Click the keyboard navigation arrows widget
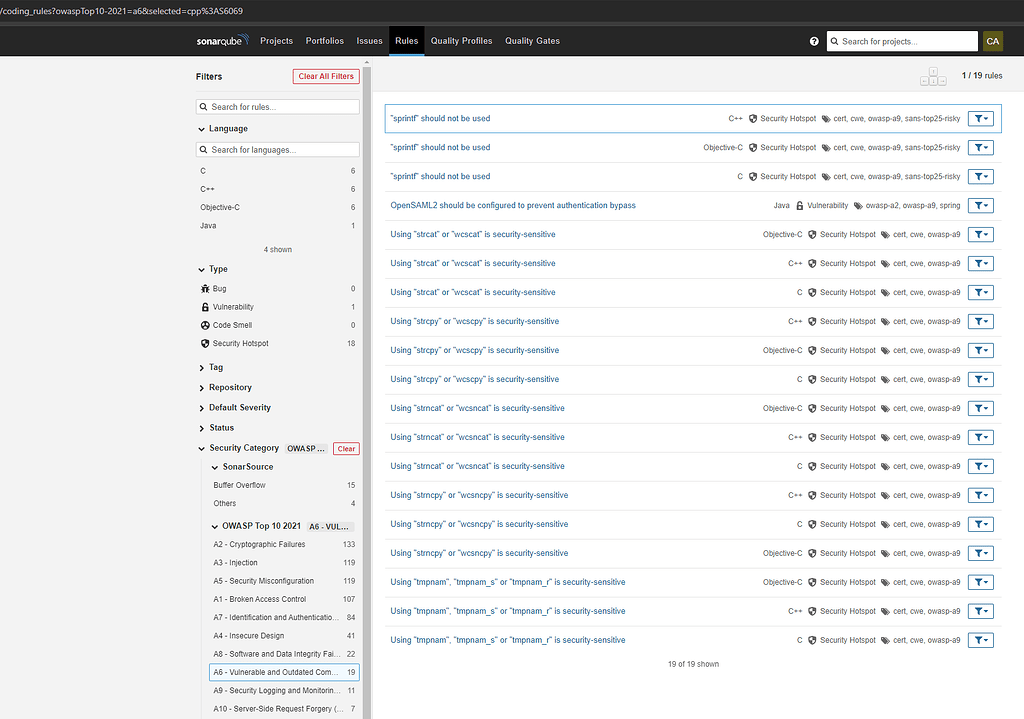This screenshot has width=1024, height=719. 932,75
